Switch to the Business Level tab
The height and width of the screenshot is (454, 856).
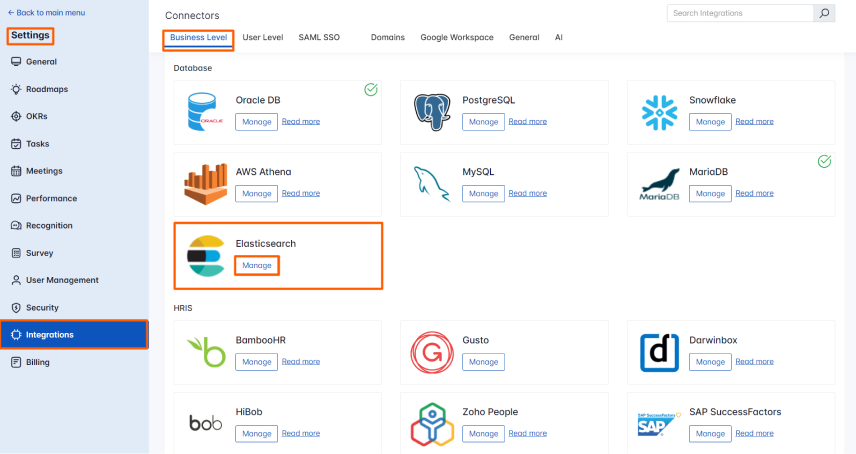click(198, 37)
